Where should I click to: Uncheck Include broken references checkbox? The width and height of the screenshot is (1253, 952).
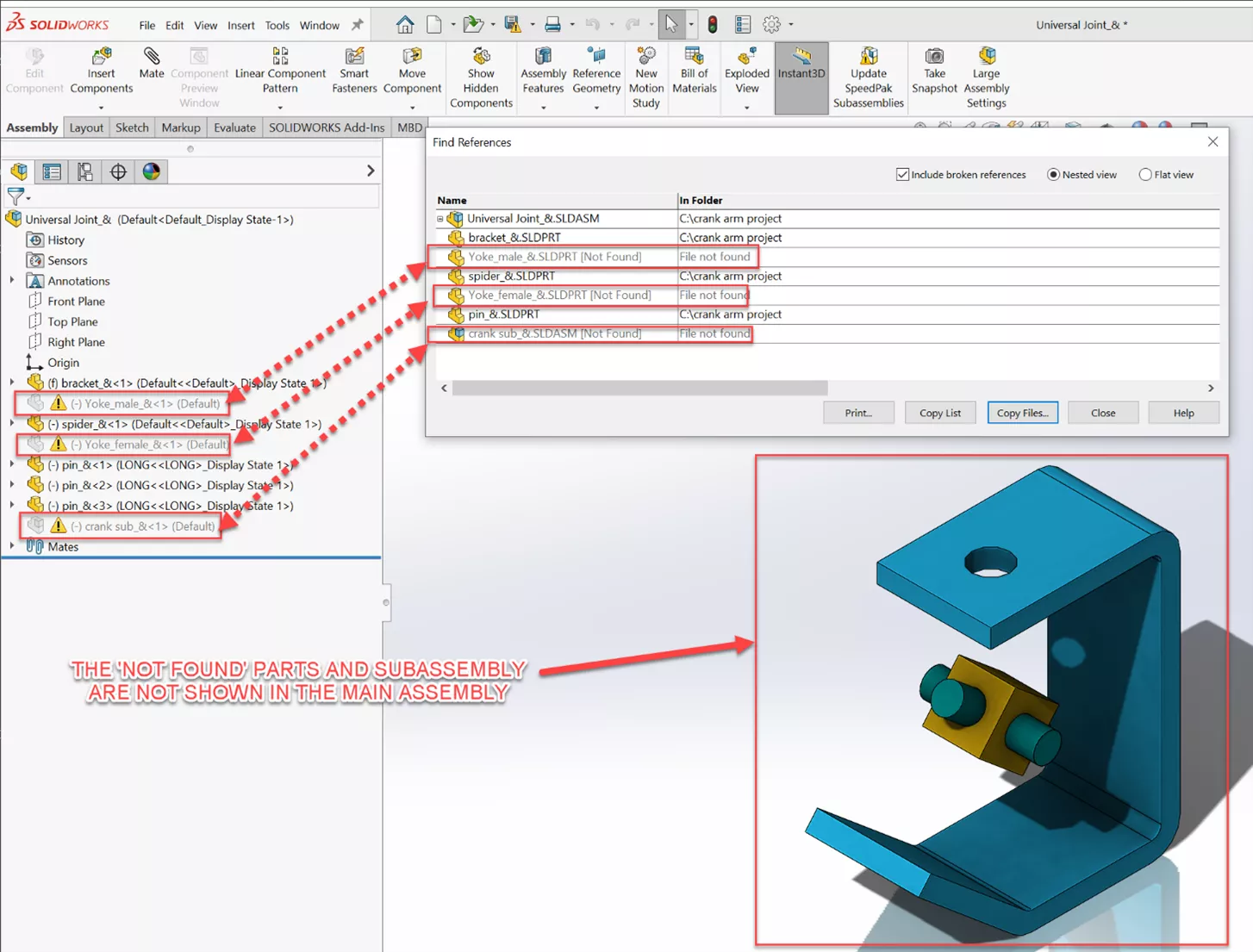(x=902, y=175)
